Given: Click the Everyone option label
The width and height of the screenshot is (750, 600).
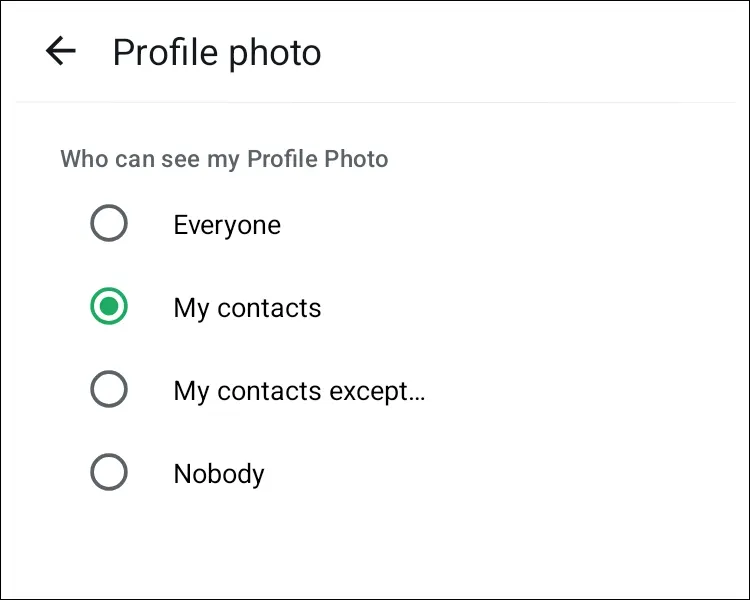Looking at the screenshot, I should pyautogui.click(x=227, y=225).
